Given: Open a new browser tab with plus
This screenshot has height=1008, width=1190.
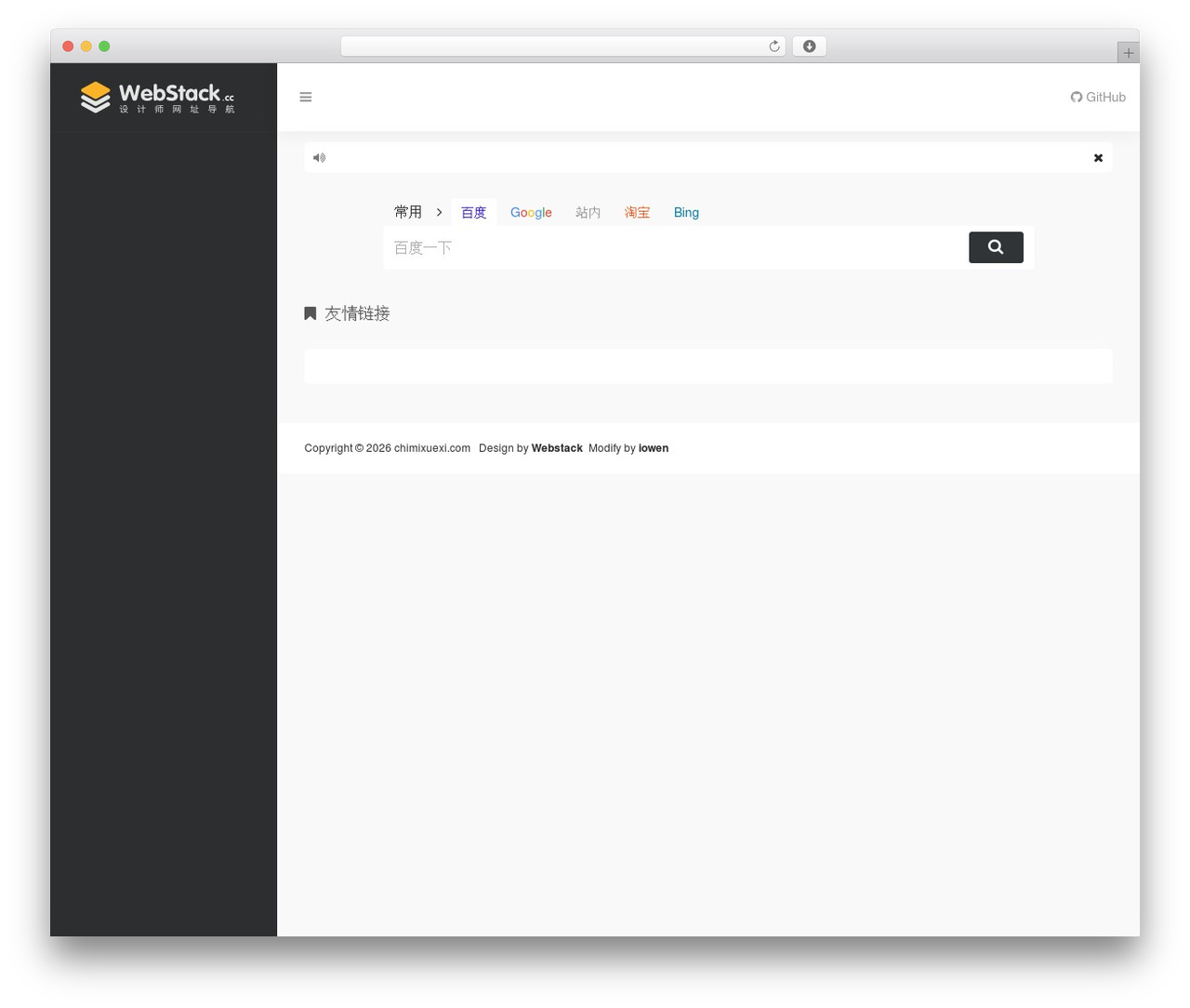Looking at the screenshot, I should pos(1128,53).
